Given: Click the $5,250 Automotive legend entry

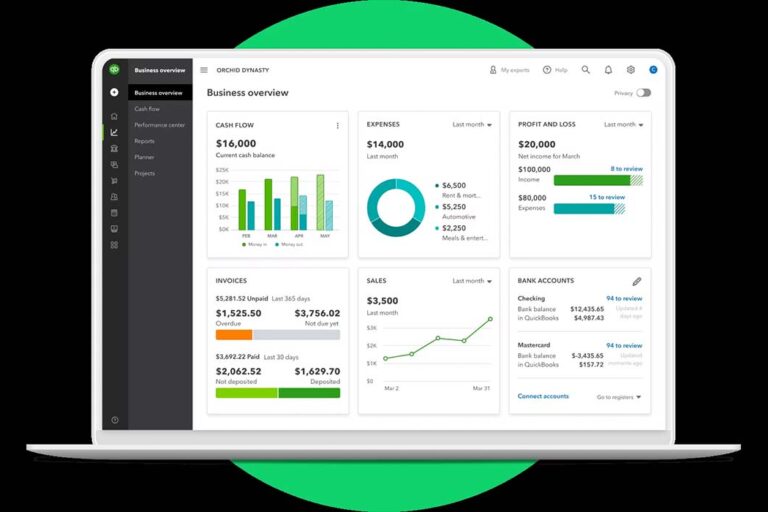Looking at the screenshot, I should point(456,212).
